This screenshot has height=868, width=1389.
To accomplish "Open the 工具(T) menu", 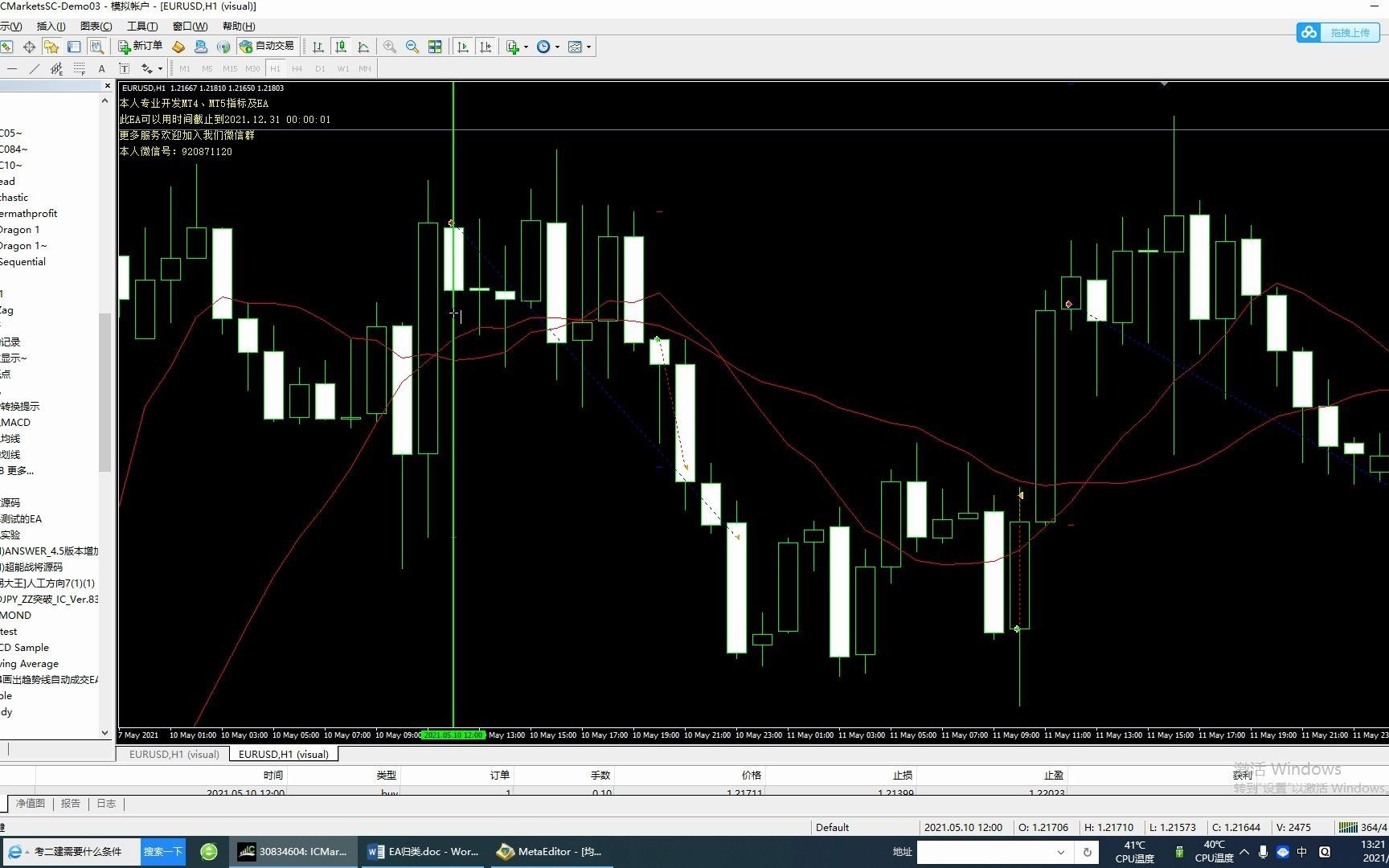I will tap(142, 27).
